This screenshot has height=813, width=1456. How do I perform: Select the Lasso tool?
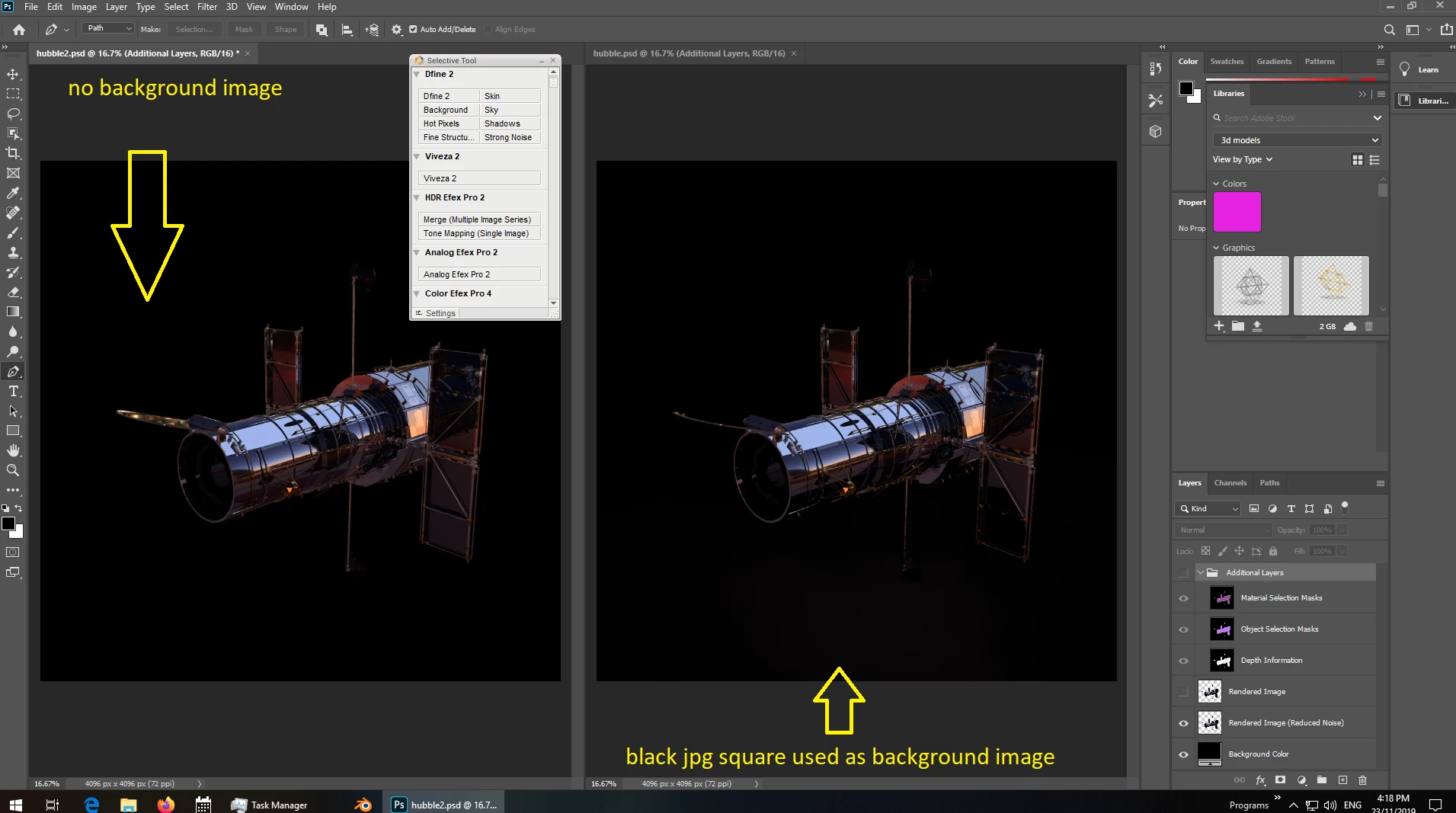pyautogui.click(x=13, y=114)
